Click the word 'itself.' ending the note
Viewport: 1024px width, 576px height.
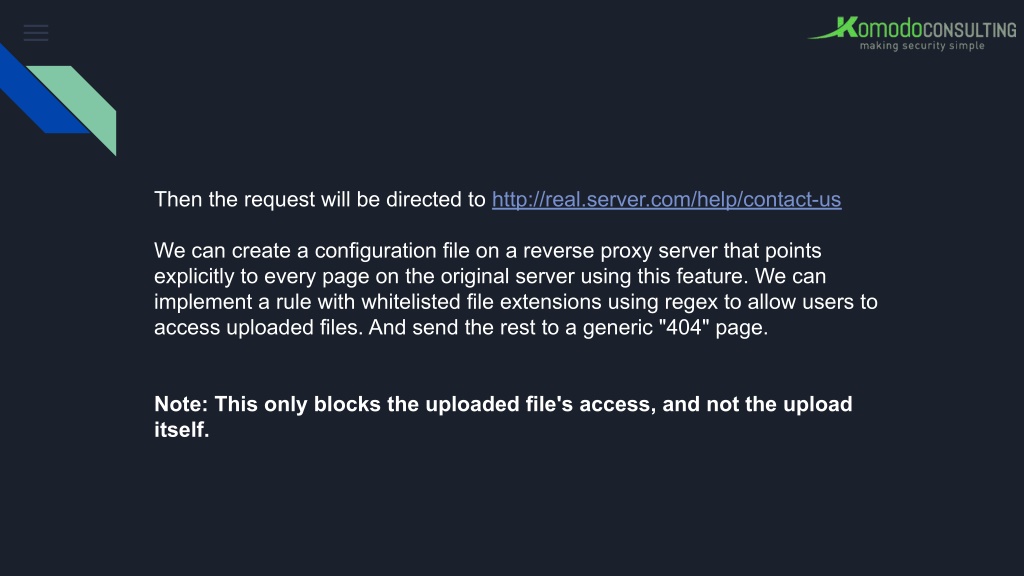coord(182,429)
